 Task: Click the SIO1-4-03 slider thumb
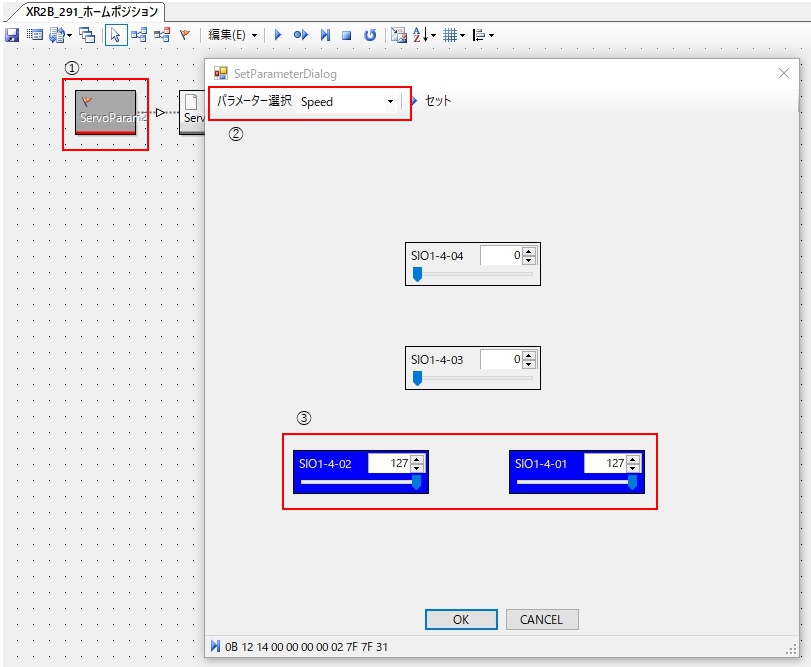coord(417,378)
